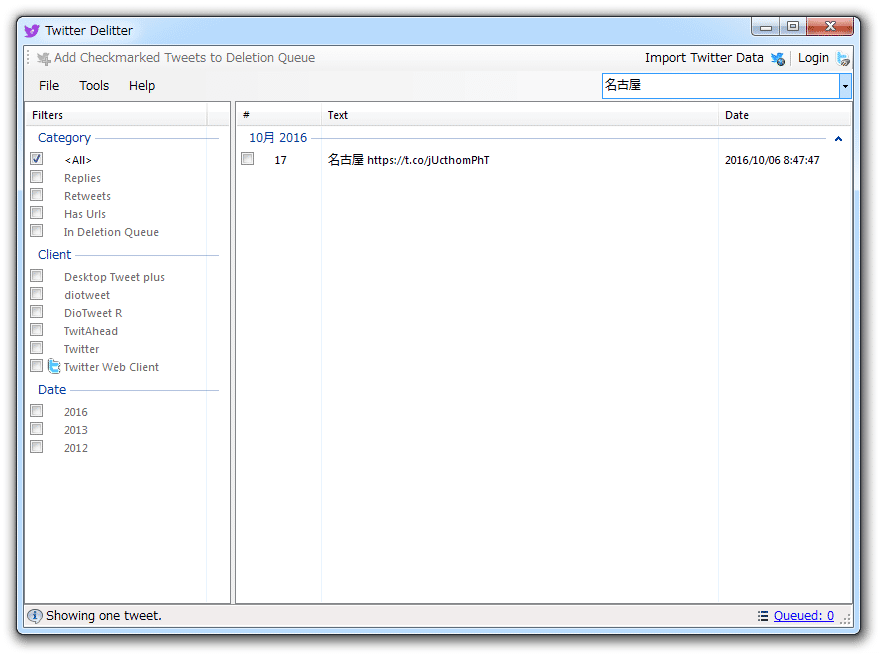Click the Twitter Delitter bird icon in title bar
The width and height of the screenshot is (882, 656).
pos(32,30)
